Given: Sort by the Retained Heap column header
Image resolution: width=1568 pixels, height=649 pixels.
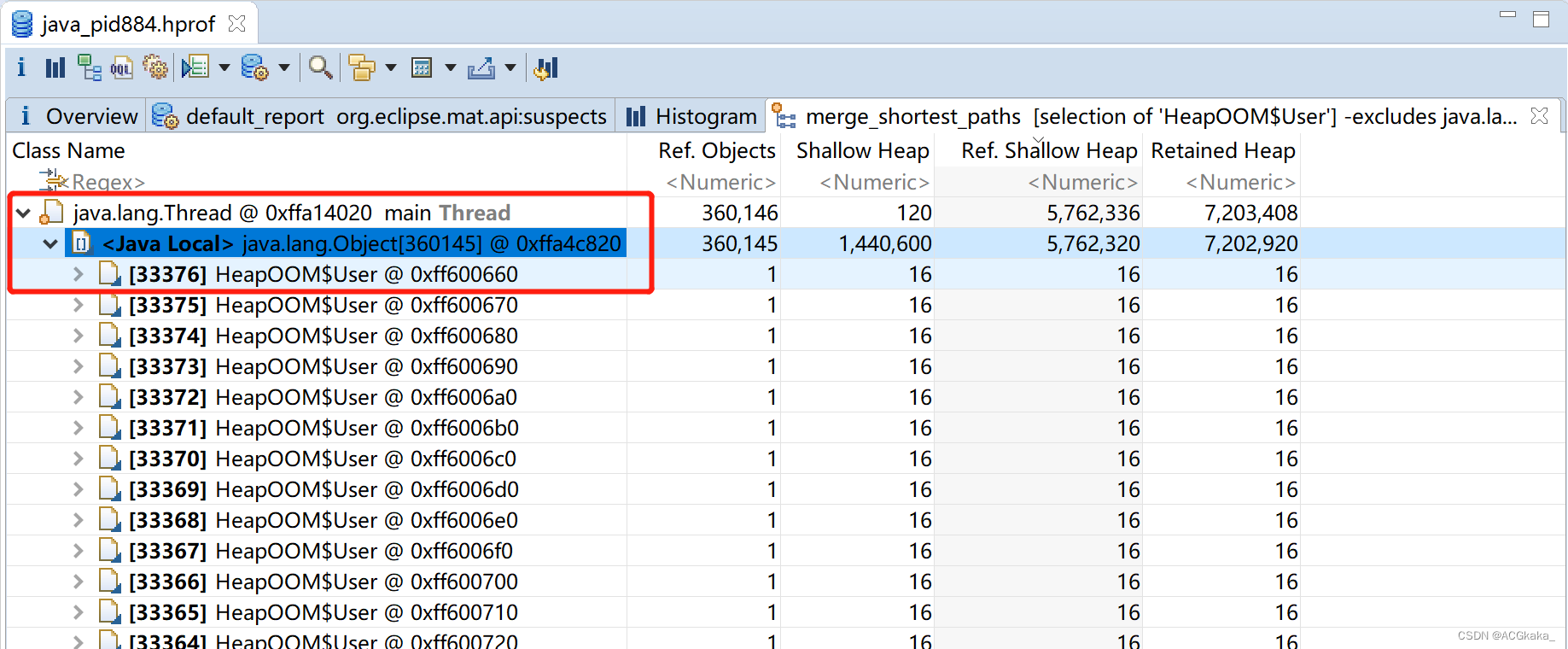Looking at the screenshot, I should pos(1221,150).
